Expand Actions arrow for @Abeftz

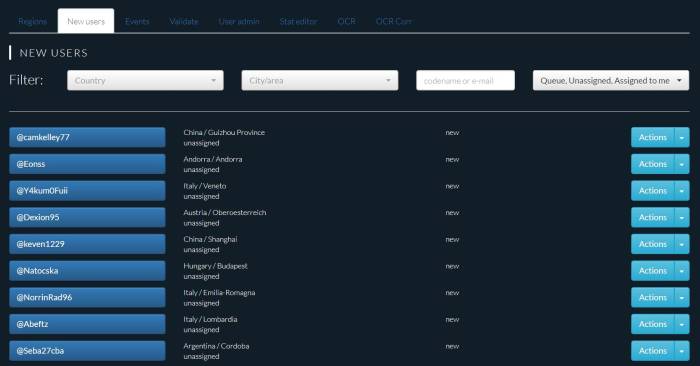(x=682, y=324)
